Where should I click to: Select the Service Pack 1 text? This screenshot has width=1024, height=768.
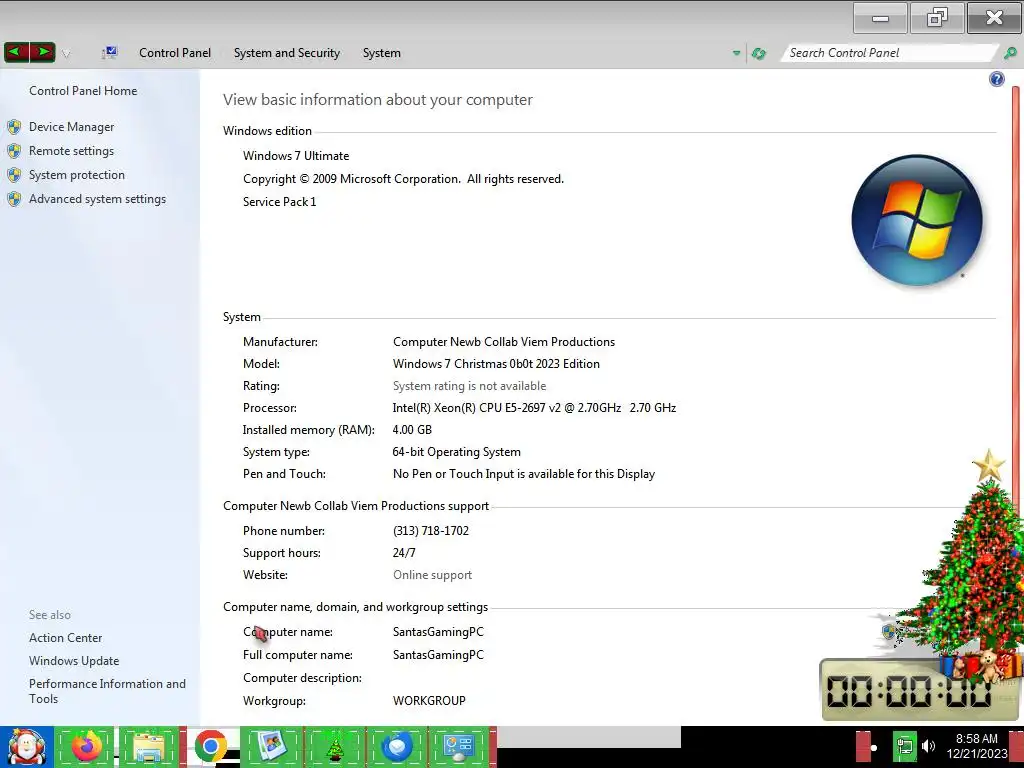pos(280,202)
